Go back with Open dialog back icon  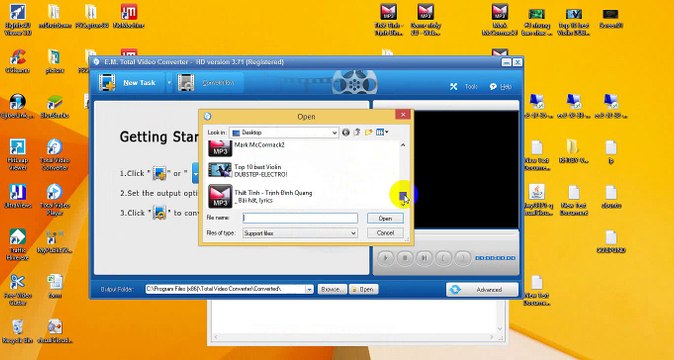346,132
